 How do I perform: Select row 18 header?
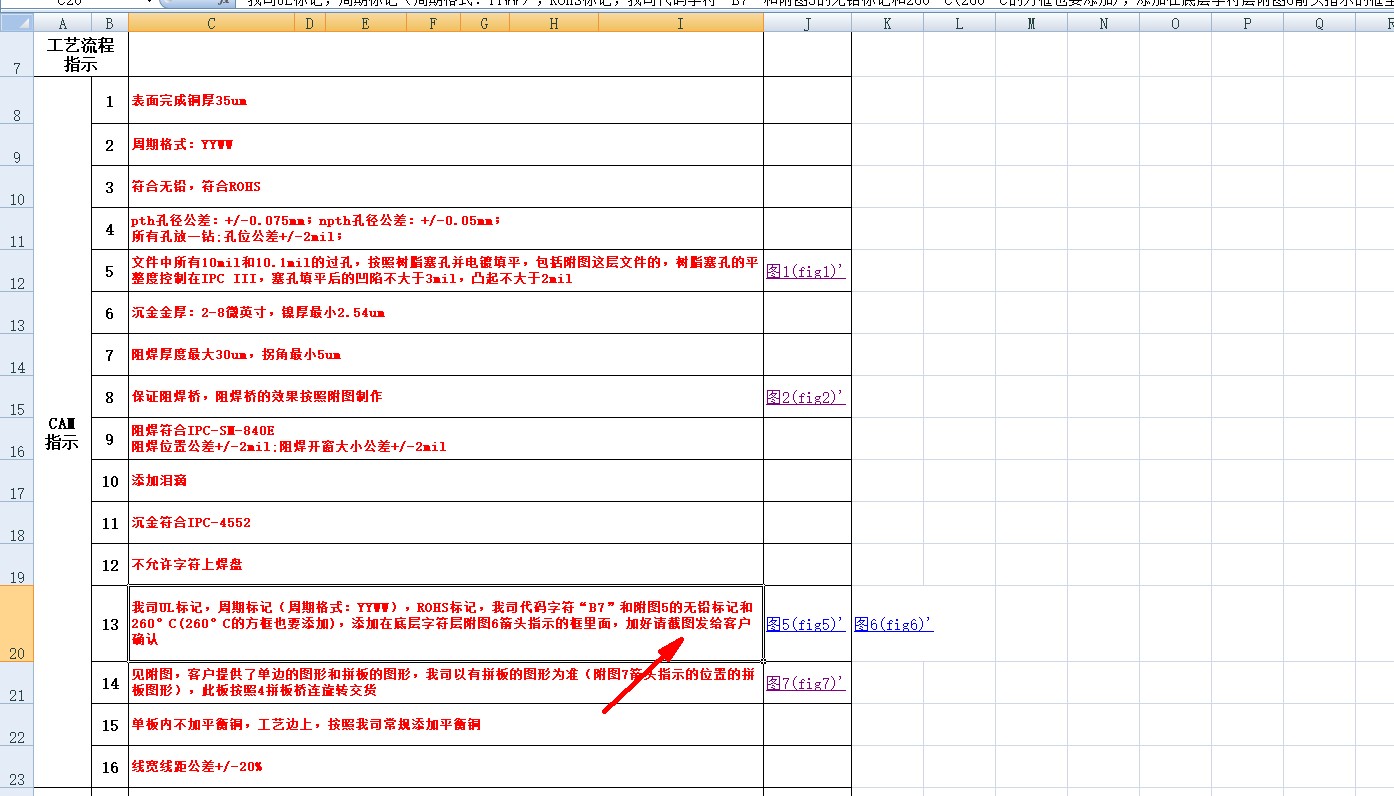coord(17,523)
